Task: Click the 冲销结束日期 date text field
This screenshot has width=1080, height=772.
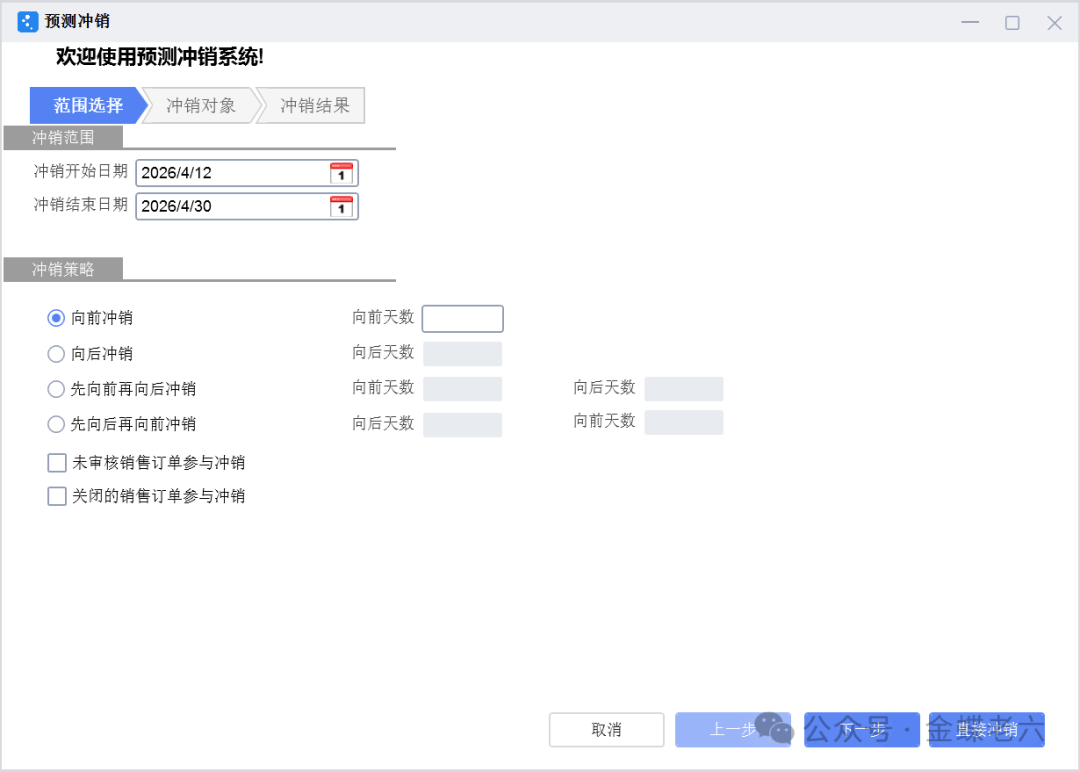Action: tap(232, 206)
